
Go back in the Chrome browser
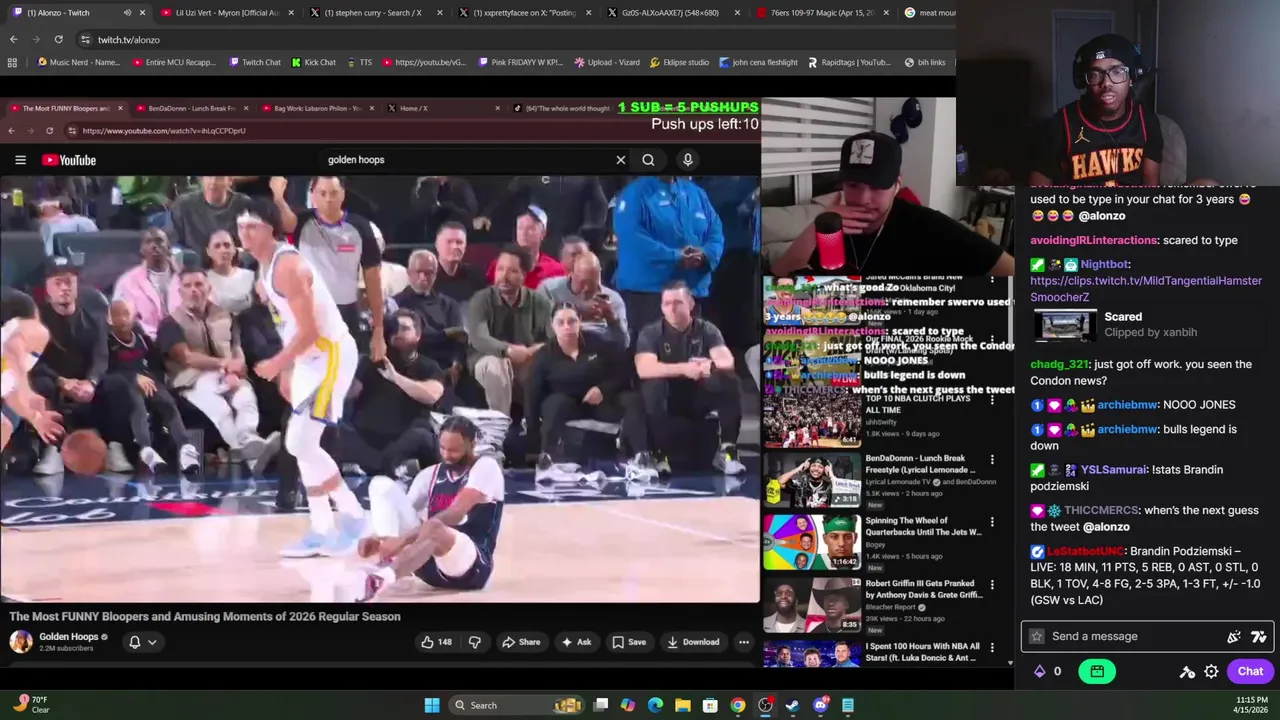(x=13, y=39)
